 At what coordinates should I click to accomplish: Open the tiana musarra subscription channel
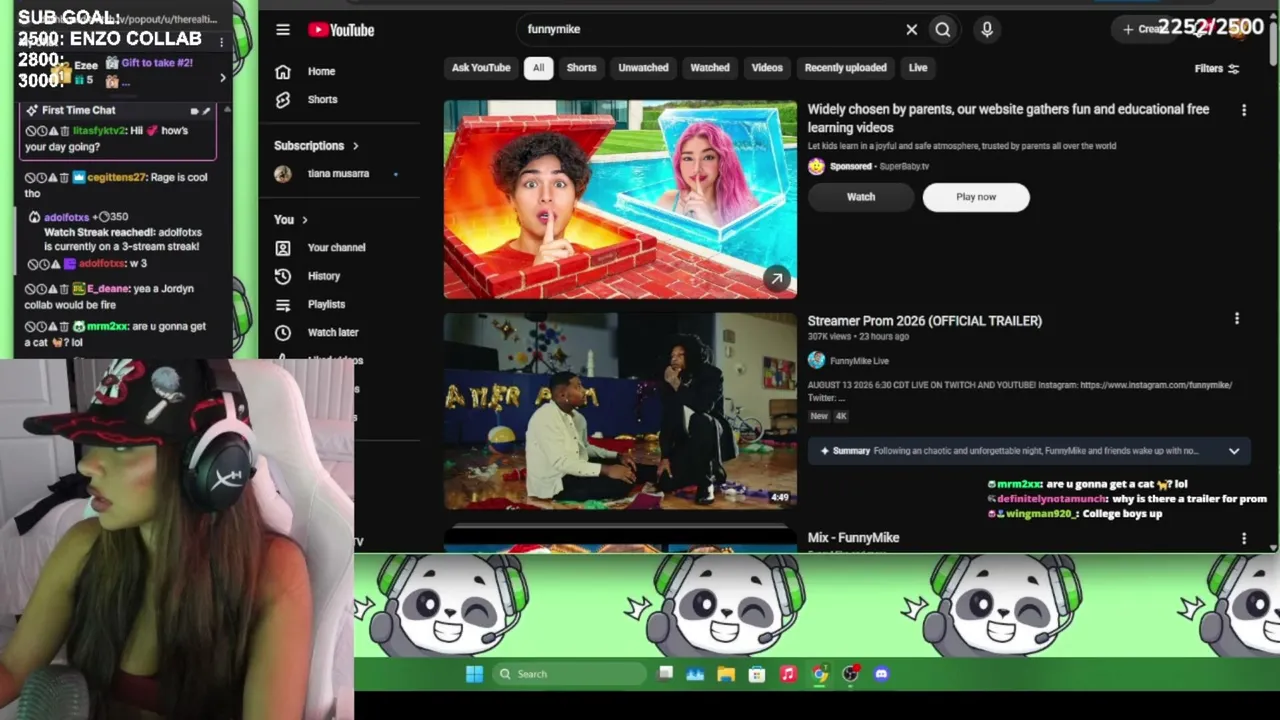(x=336, y=174)
